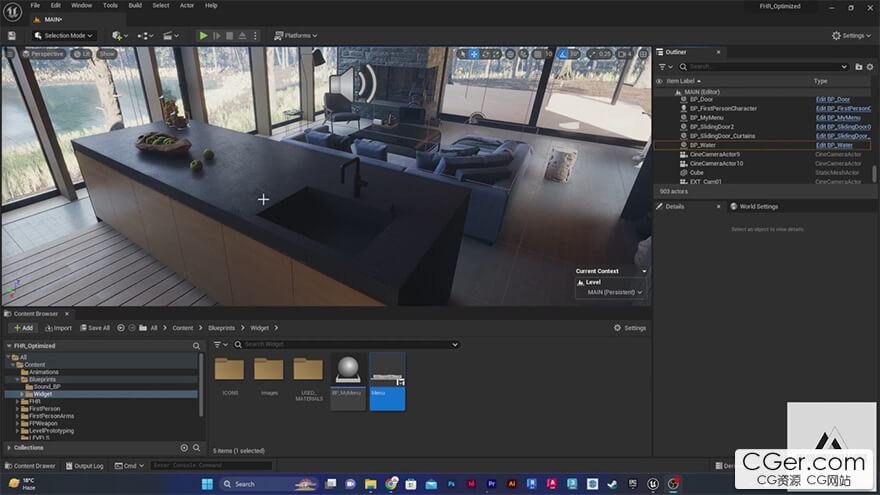Switch the viewport layout with the grid icon
The image size is (880, 495).
tap(643, 54)
